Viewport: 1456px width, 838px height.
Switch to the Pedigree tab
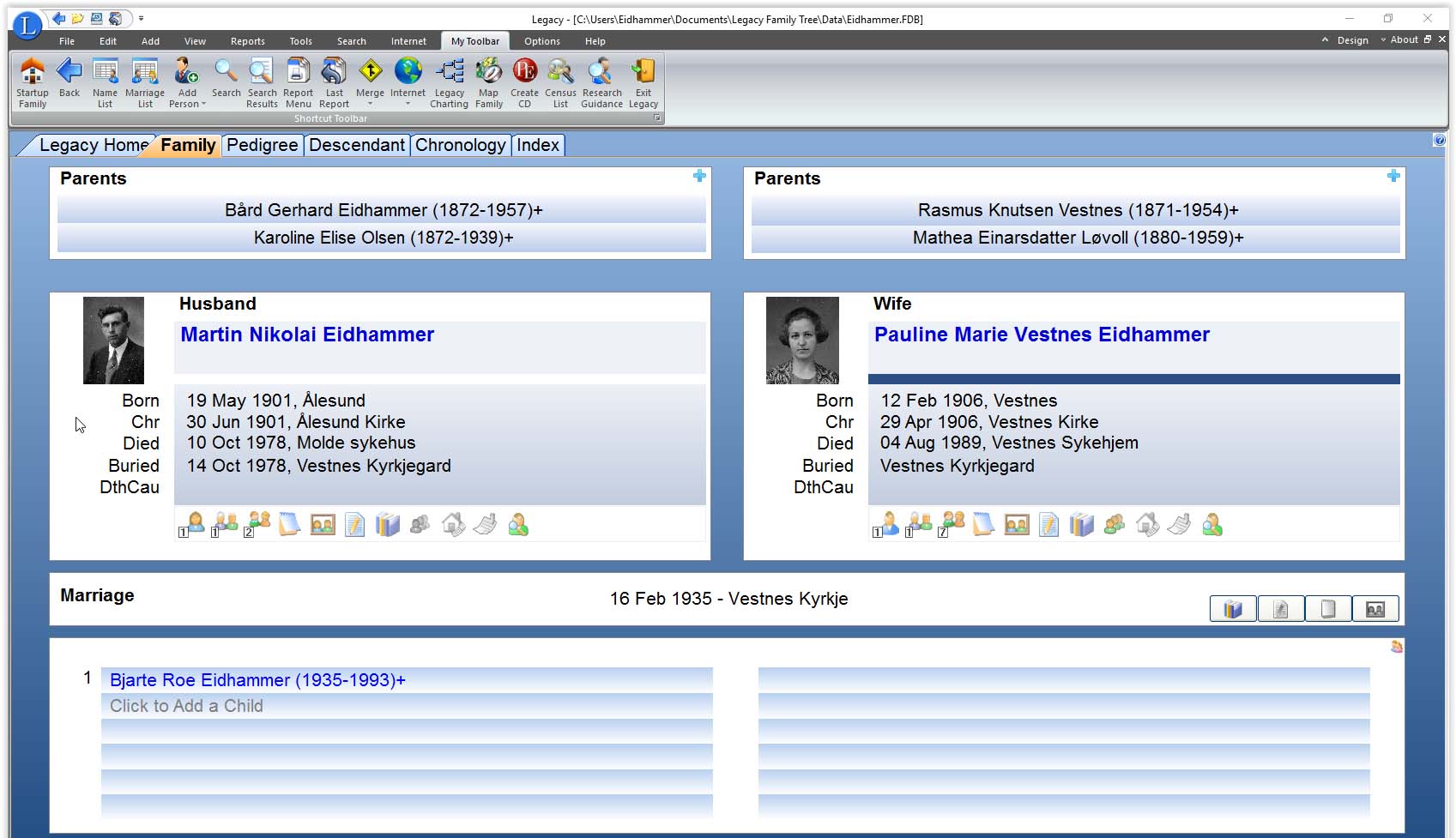(262, 145)
